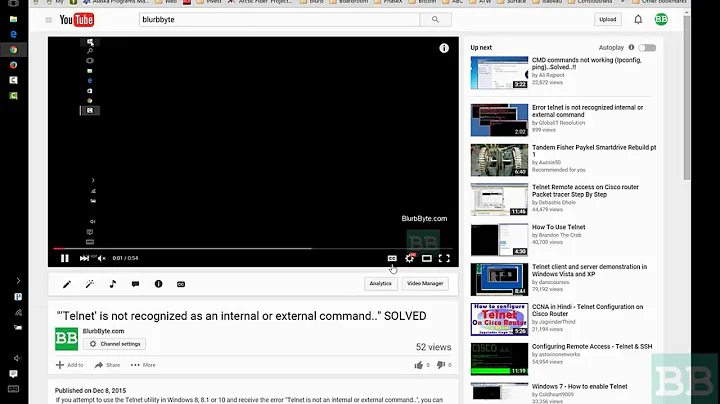The height and width of the screenshot is (404, 720).
Task: Click the Upload button
Action: [608, 19]
